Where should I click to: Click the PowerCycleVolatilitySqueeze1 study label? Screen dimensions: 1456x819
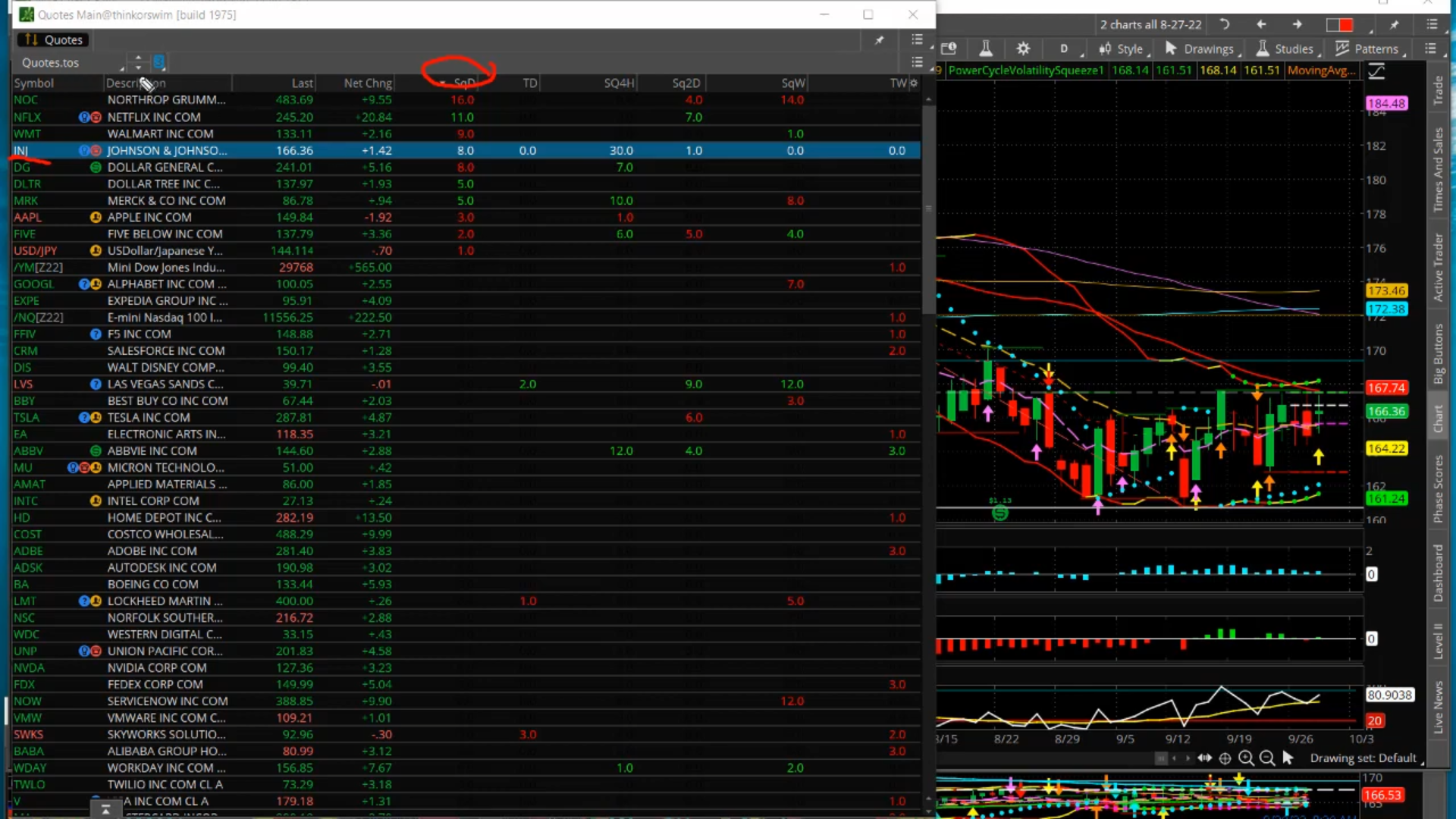pos(1025,71)
